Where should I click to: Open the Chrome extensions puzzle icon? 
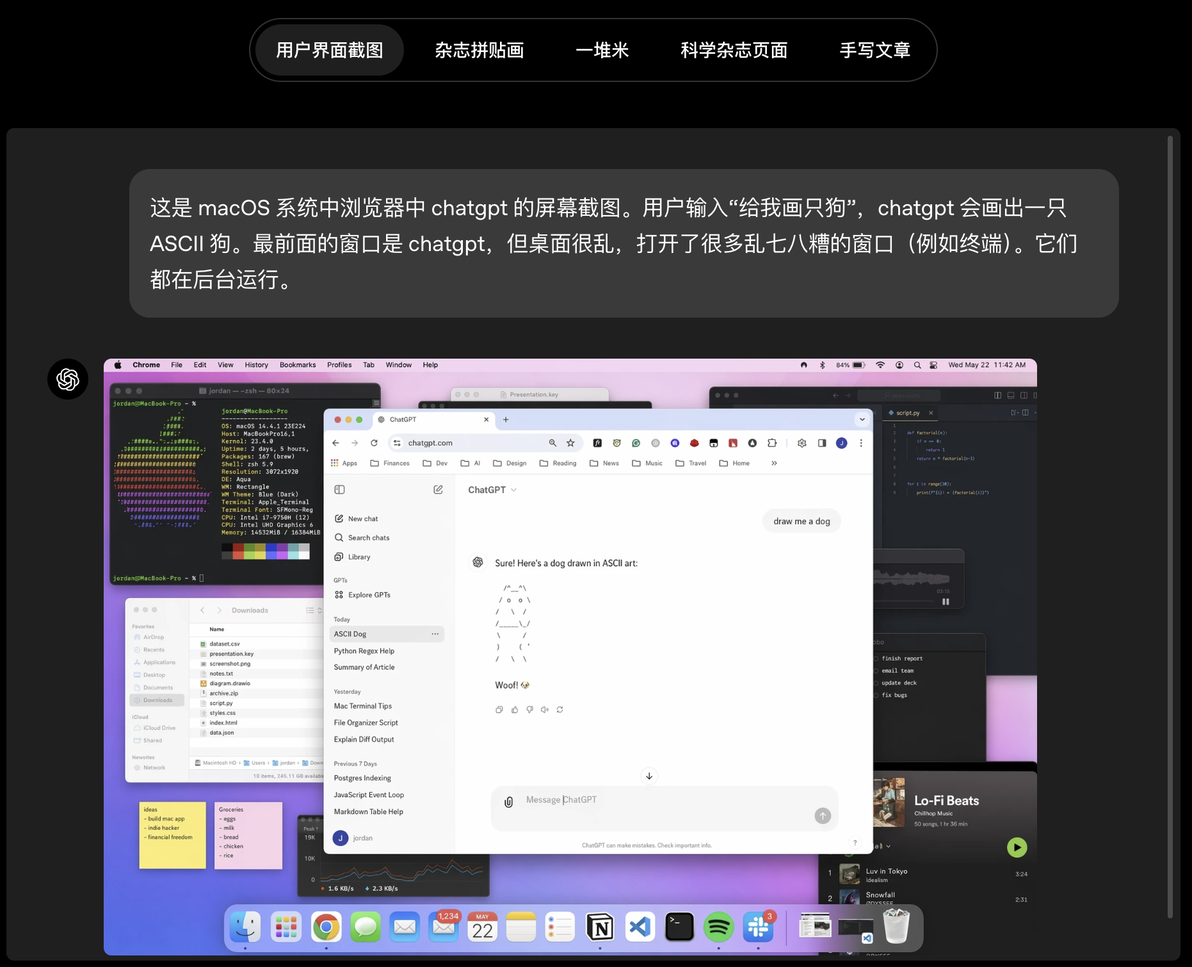pyautogui.click(x=772, y=442)
